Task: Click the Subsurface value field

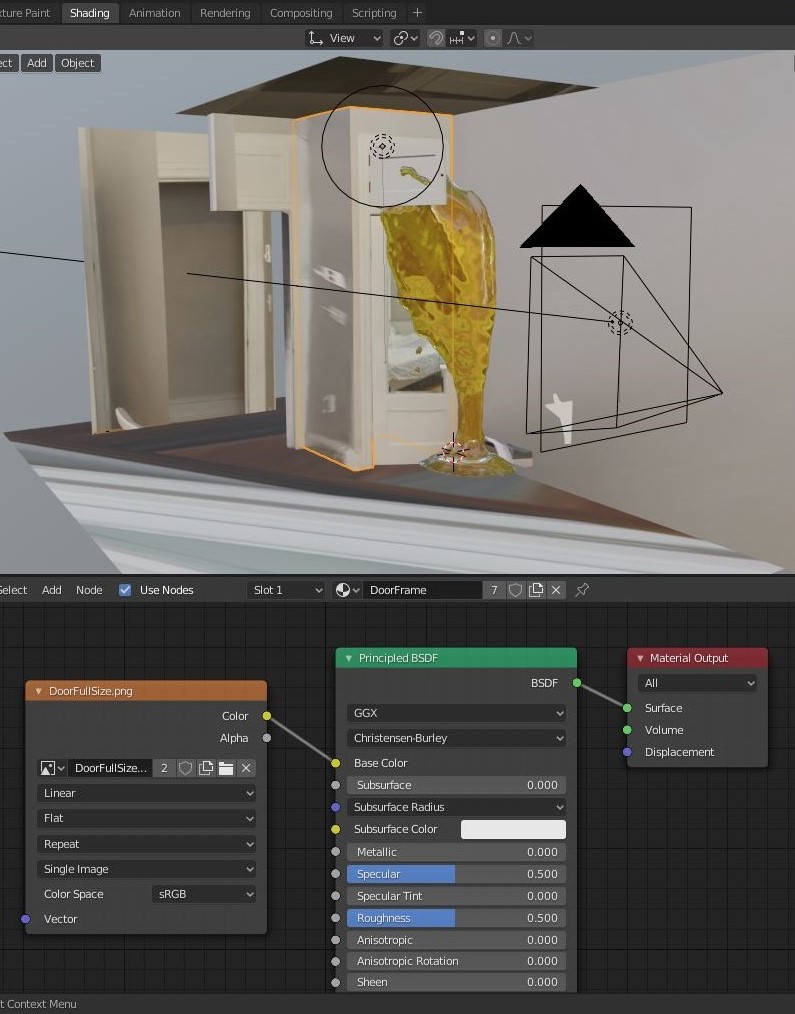Action: pos(456,785)
